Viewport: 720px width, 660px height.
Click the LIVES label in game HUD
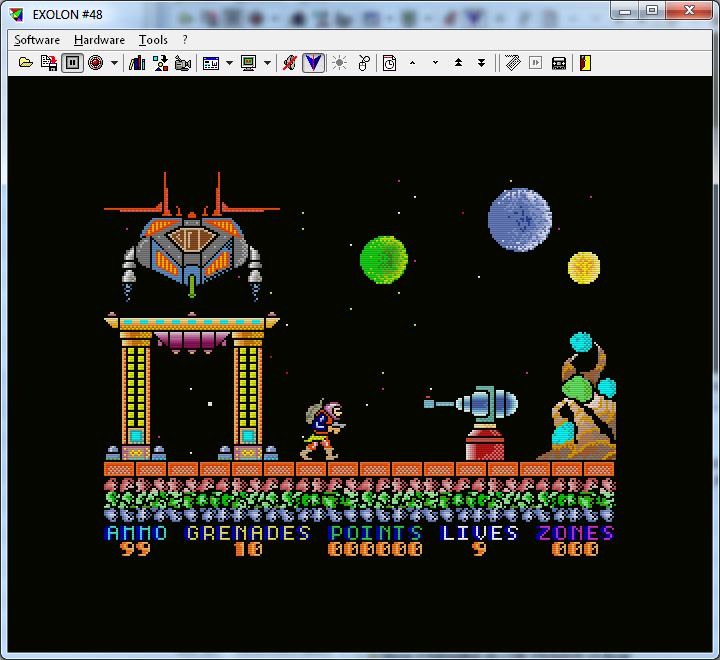pos(479,533)
